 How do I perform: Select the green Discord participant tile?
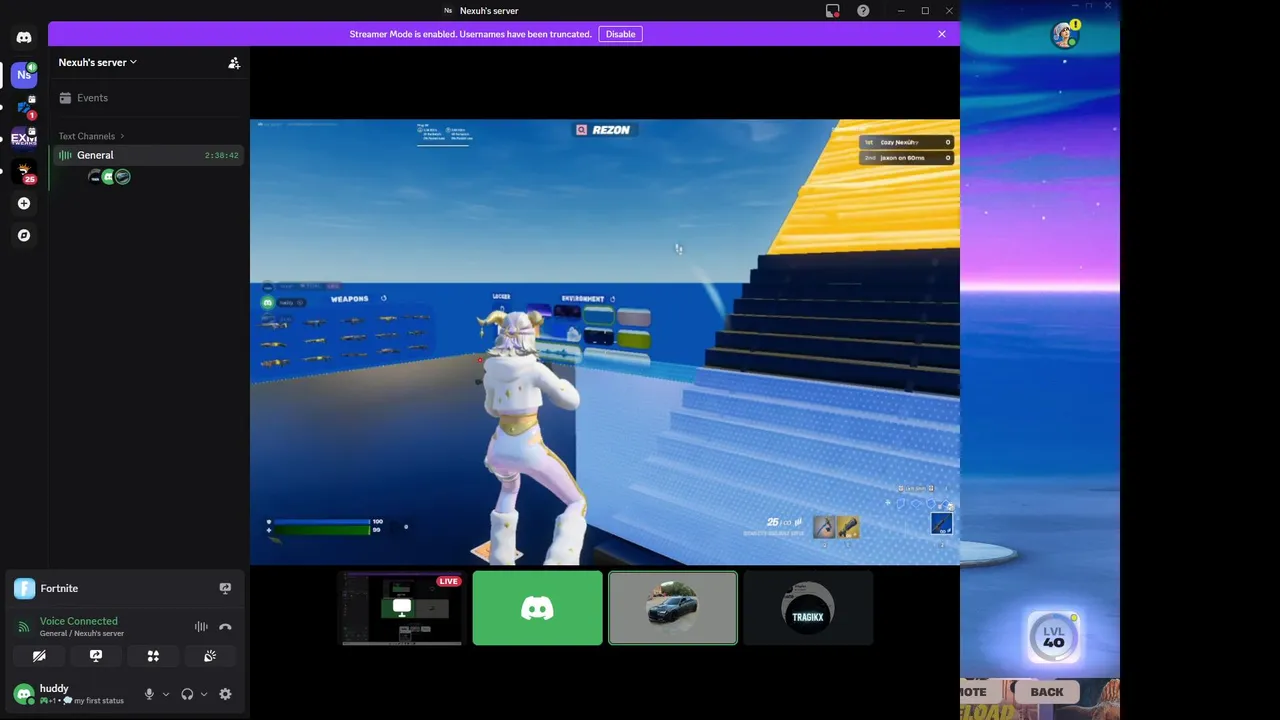click(538, 608)
